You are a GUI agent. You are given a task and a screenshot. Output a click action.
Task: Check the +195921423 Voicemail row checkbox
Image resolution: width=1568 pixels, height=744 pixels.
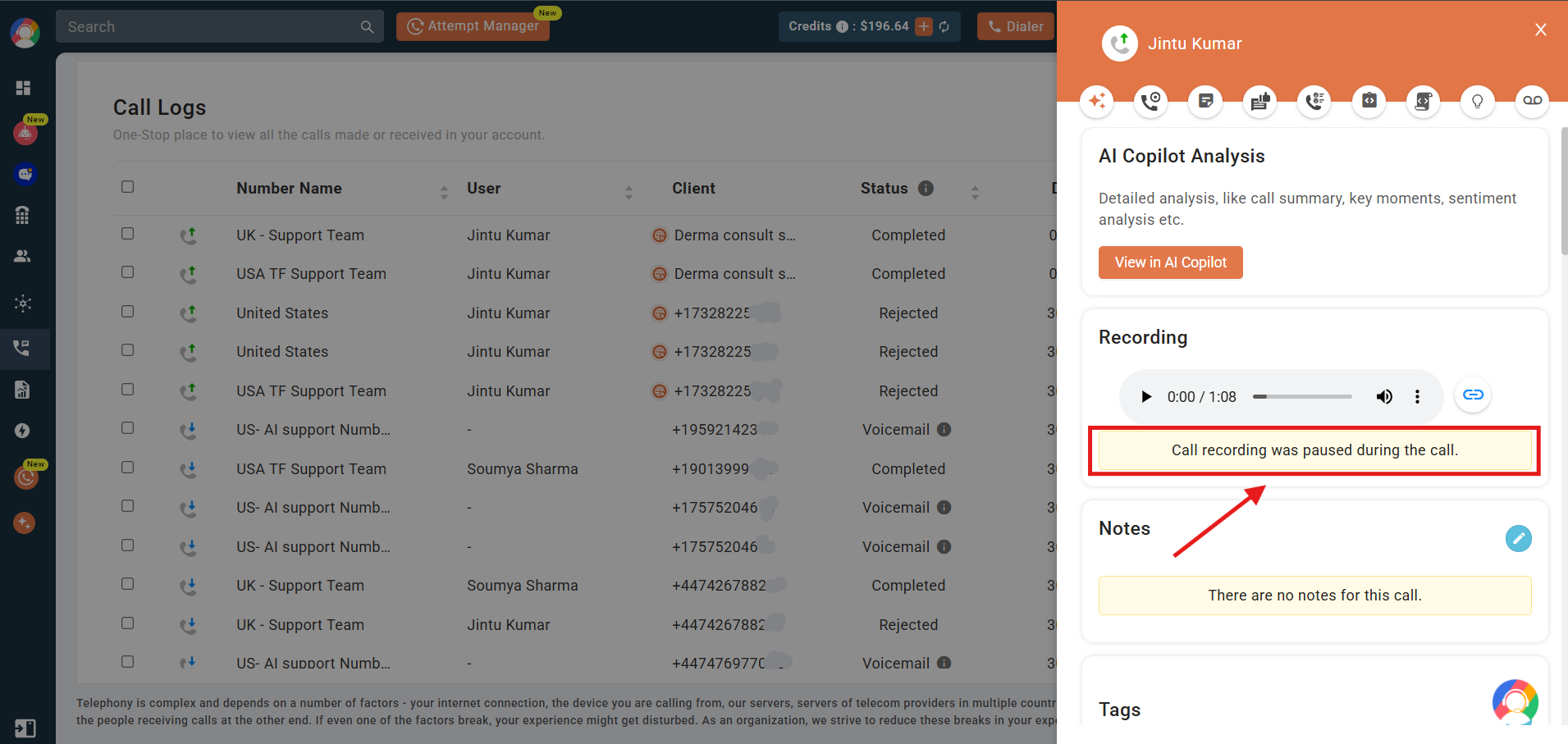(x=127, y=427)
